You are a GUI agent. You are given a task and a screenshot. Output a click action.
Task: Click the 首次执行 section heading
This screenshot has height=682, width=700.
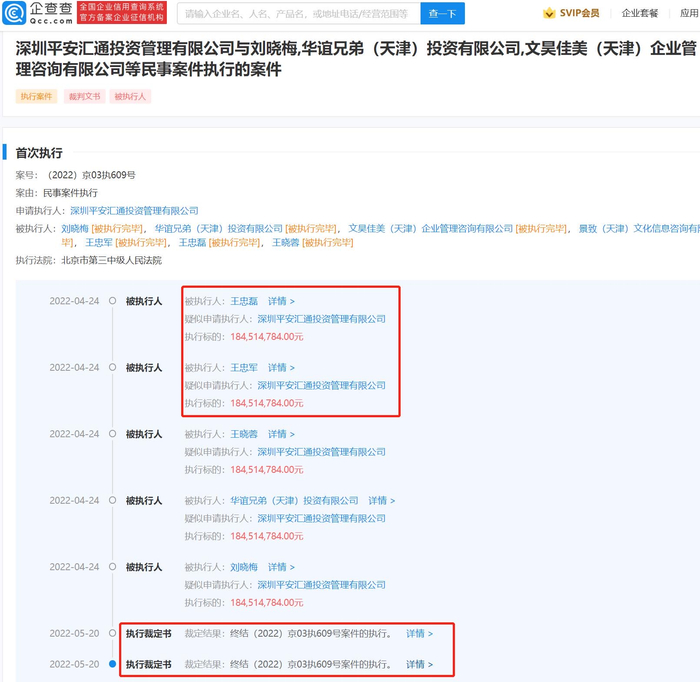39,153
